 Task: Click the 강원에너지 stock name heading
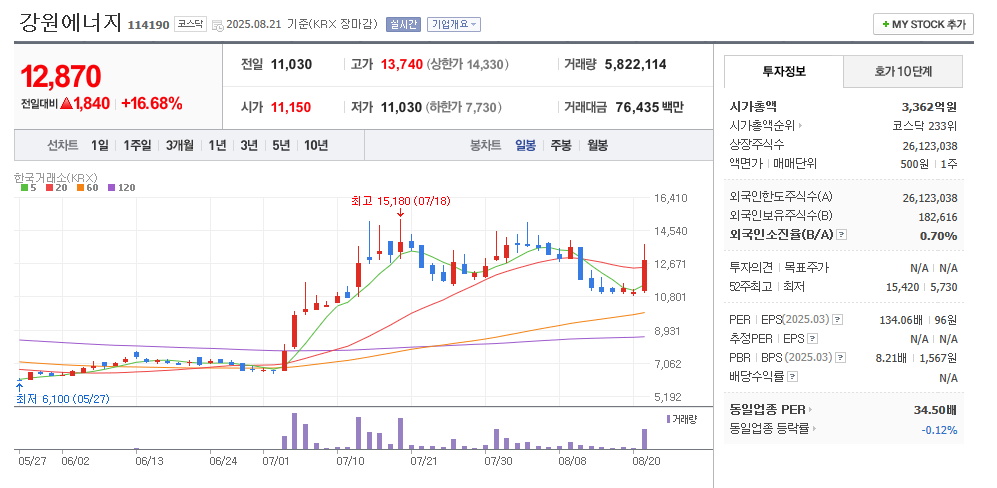[x=70, y=22]
